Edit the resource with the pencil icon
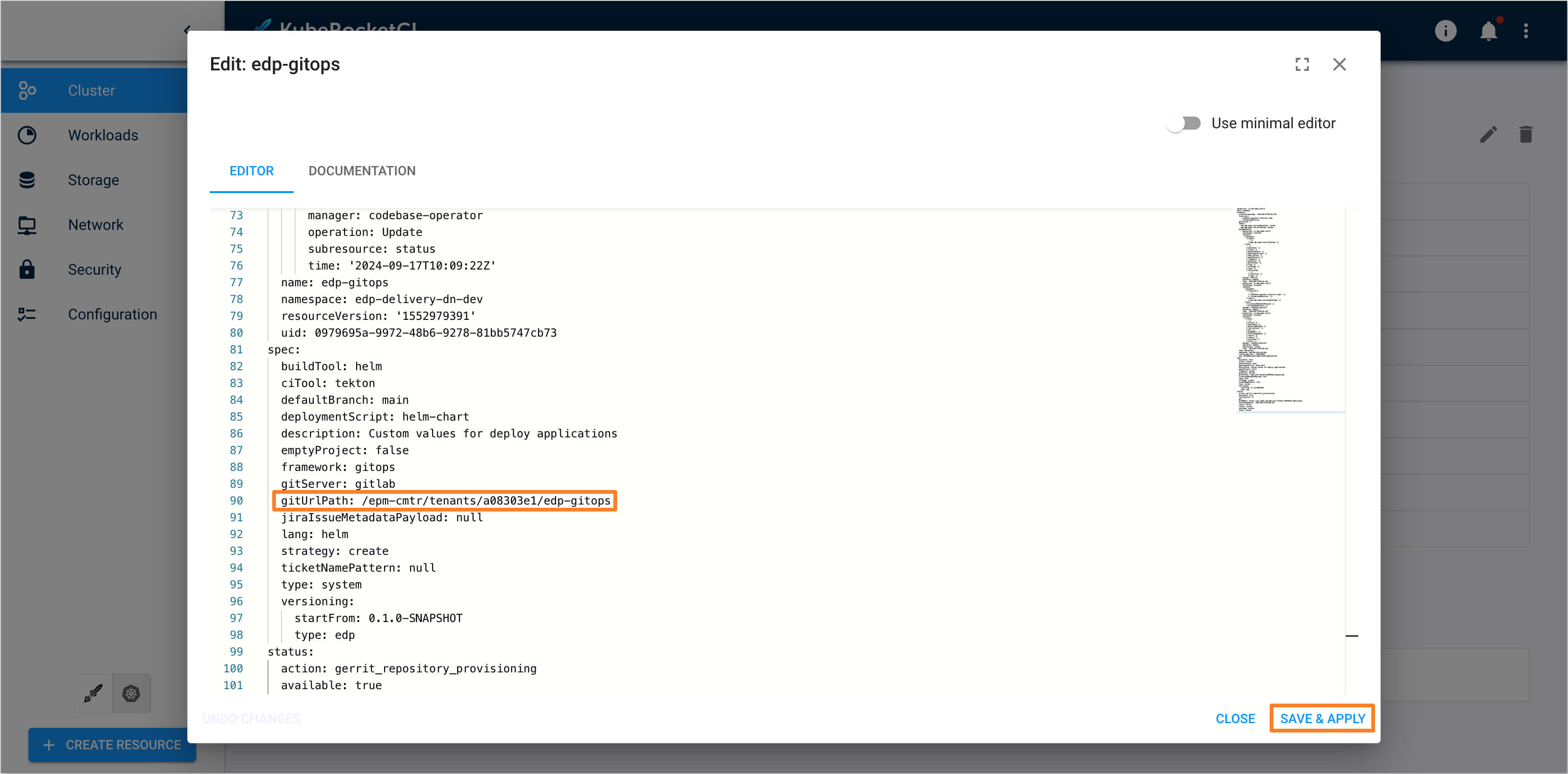This screenshot has width=1568, height=774. (1488, 135)
